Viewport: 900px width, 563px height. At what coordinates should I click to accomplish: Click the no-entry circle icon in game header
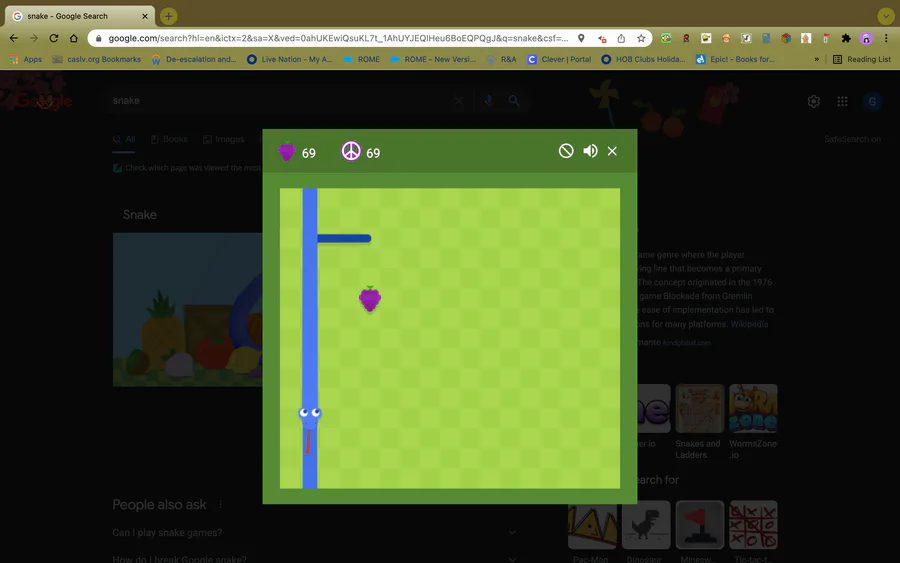(566, 151)
